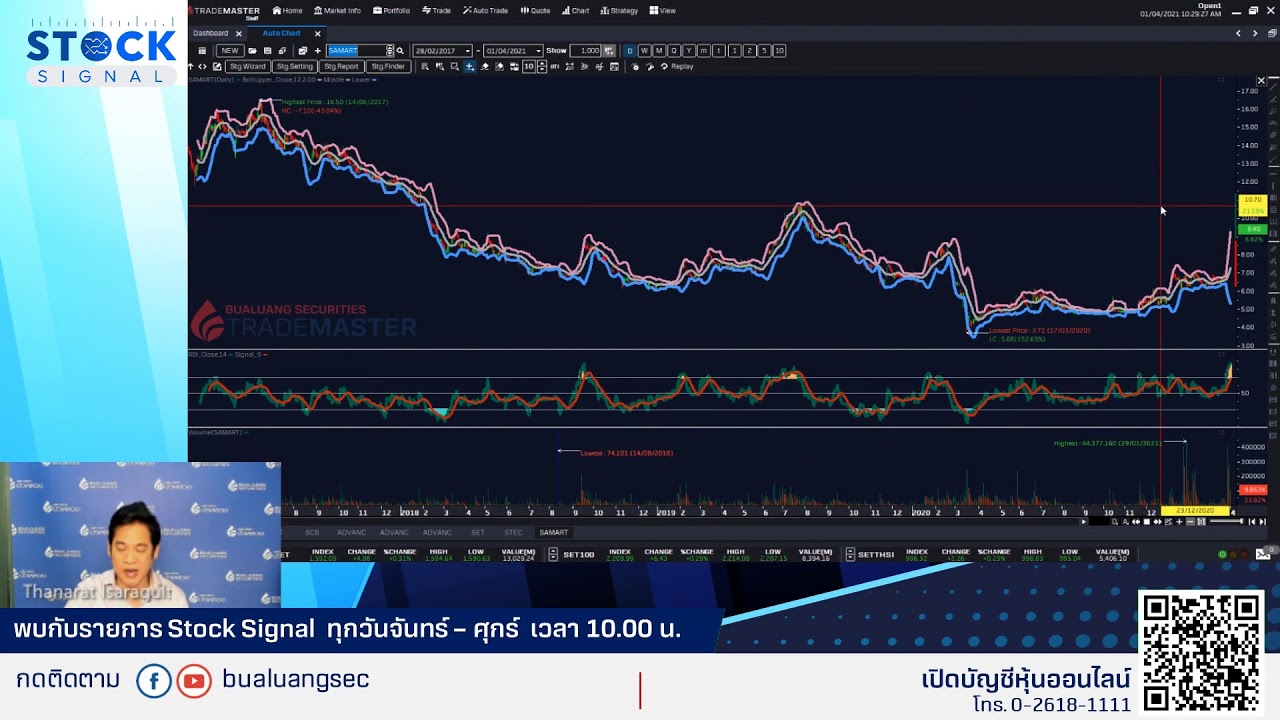Click the code brackets icon
Image resolution: width=1280 pixels, height=720 pixels.
pyautogui.click(x=202, y=66)
